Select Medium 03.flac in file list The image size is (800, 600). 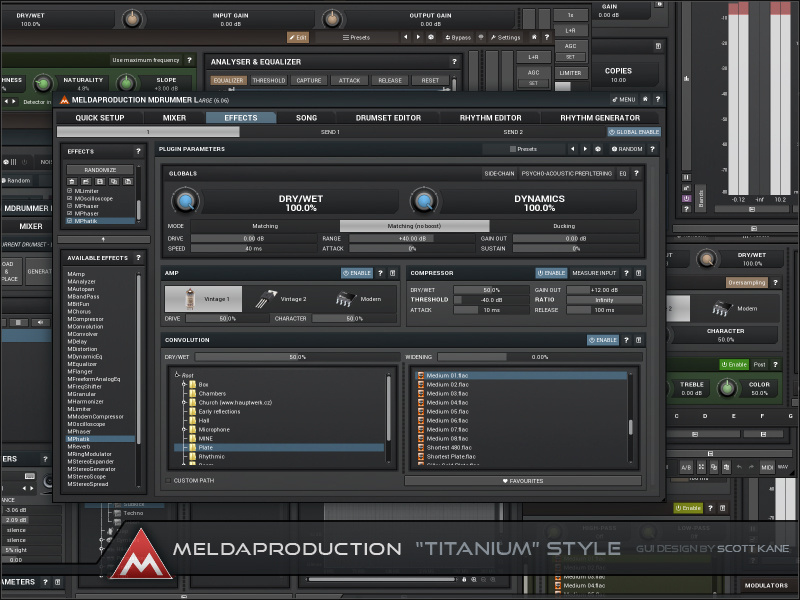[x=448, y=393]
